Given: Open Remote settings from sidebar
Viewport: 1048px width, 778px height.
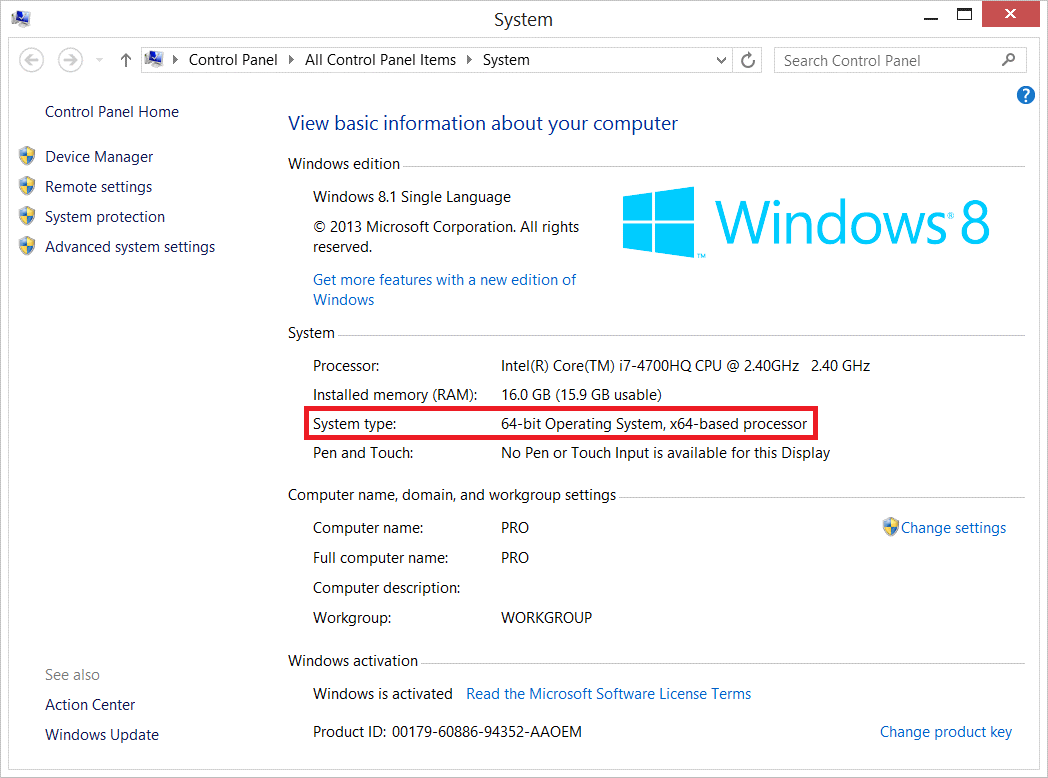Looking at the screenshot, I should (x=98, y=187).
